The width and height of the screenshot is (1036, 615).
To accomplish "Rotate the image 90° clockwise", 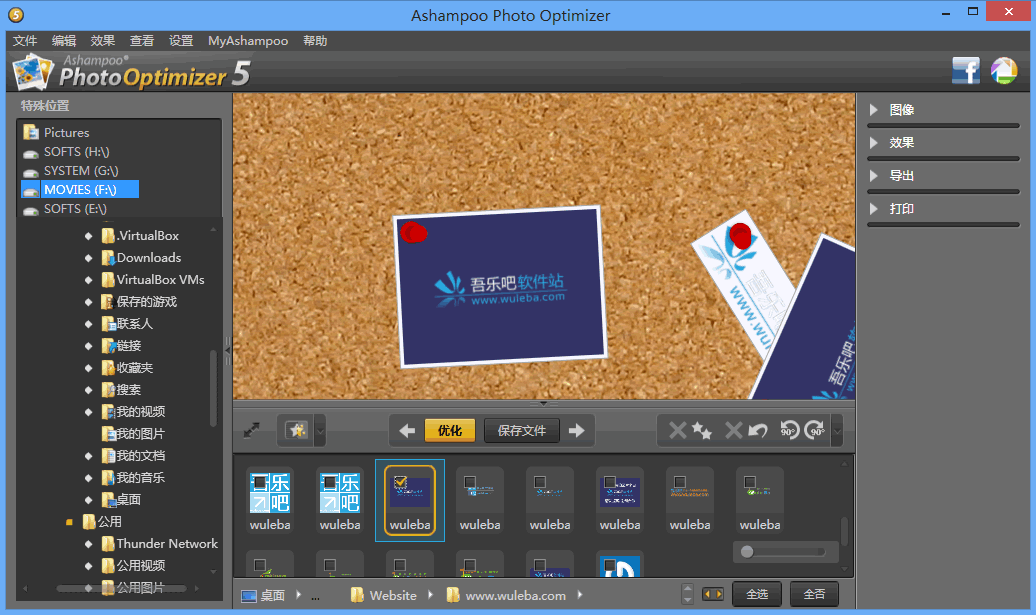I will click(x=815, y=431).
